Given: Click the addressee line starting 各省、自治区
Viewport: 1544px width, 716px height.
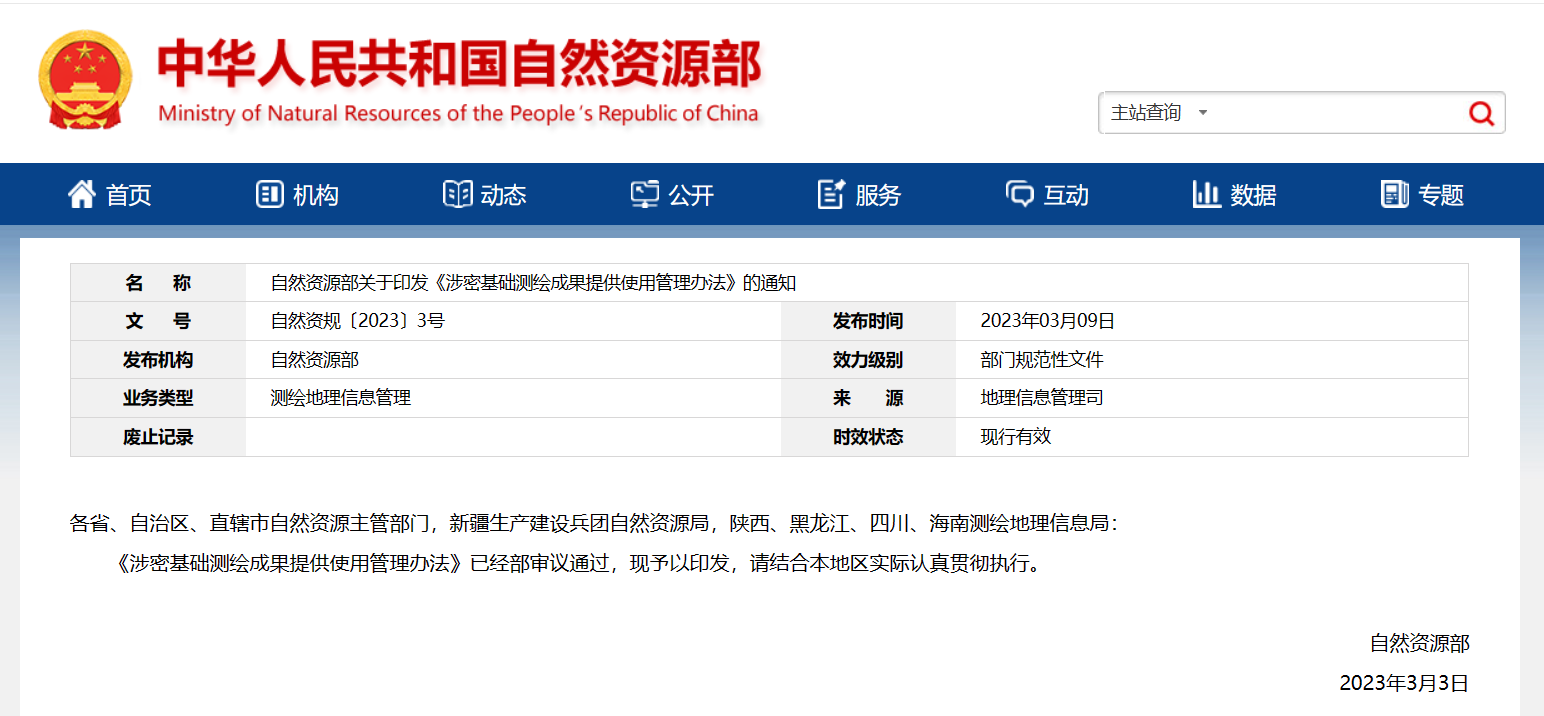Looking at the screenshot, I should tap(594, 523).
